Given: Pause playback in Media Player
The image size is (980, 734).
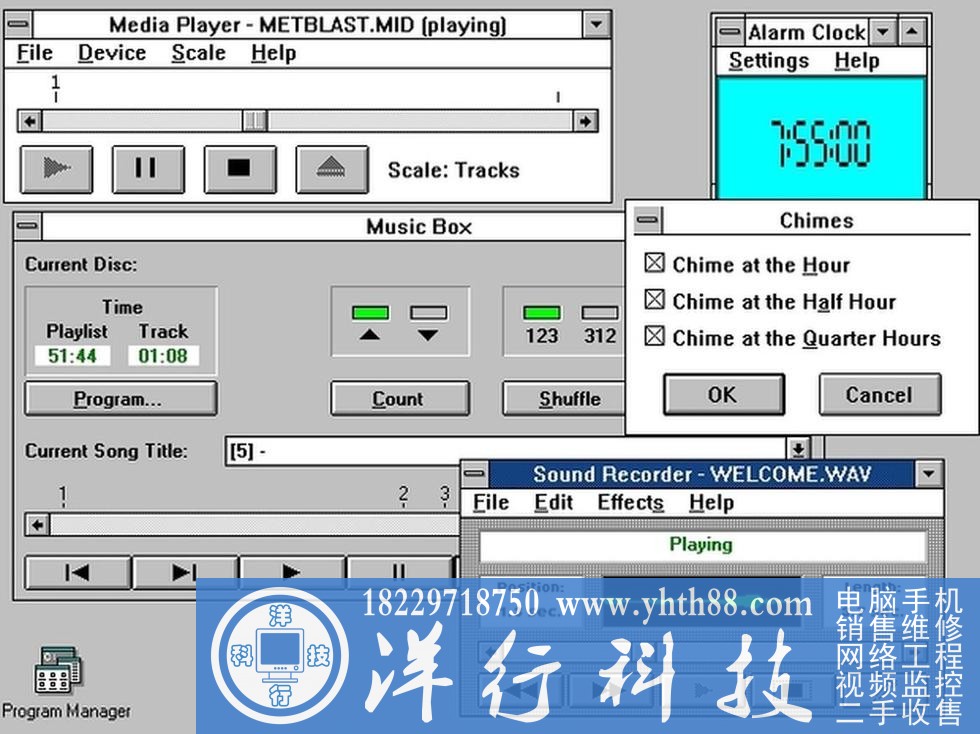Looking at the screenshot, I should tap(148, 169).
